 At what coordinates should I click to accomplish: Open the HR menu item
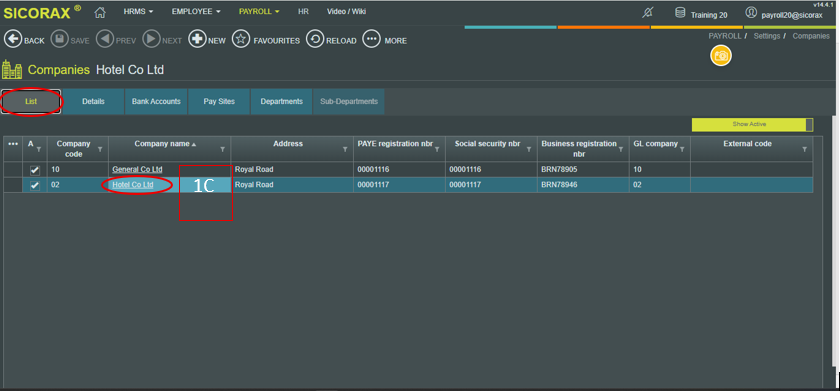pyautogui.click(x=303, y=11)
